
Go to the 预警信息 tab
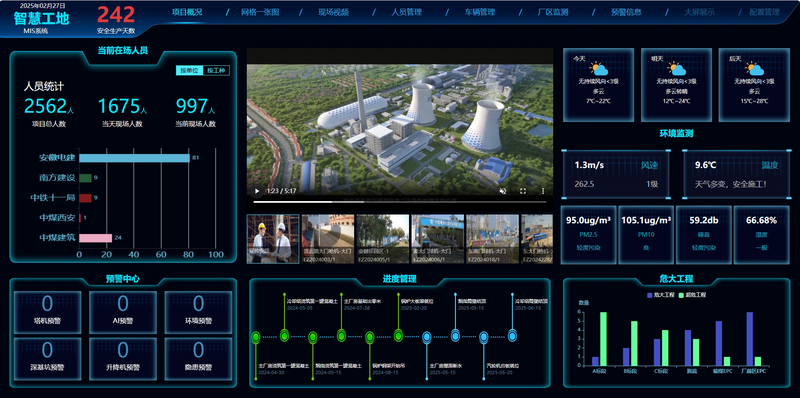626,12
